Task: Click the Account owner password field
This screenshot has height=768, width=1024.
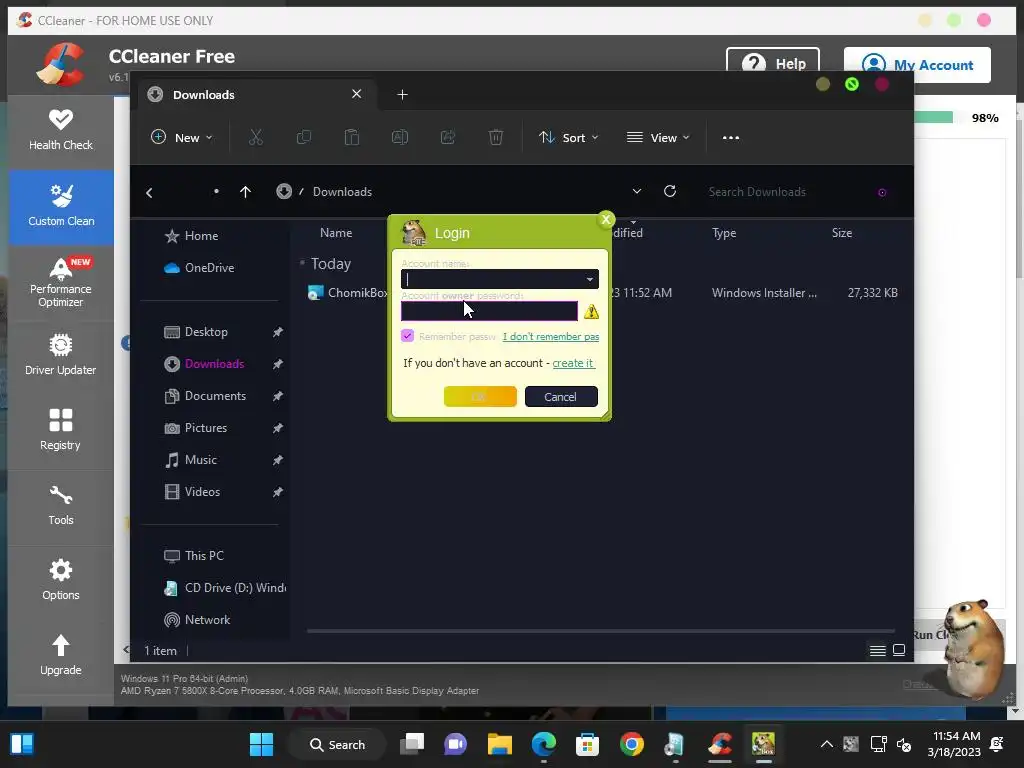Action: (489, 311)
